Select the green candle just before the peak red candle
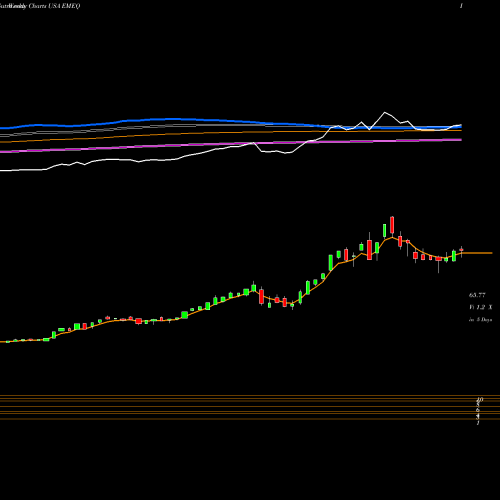This screenshot has height=500, width=500. point(384,230)
